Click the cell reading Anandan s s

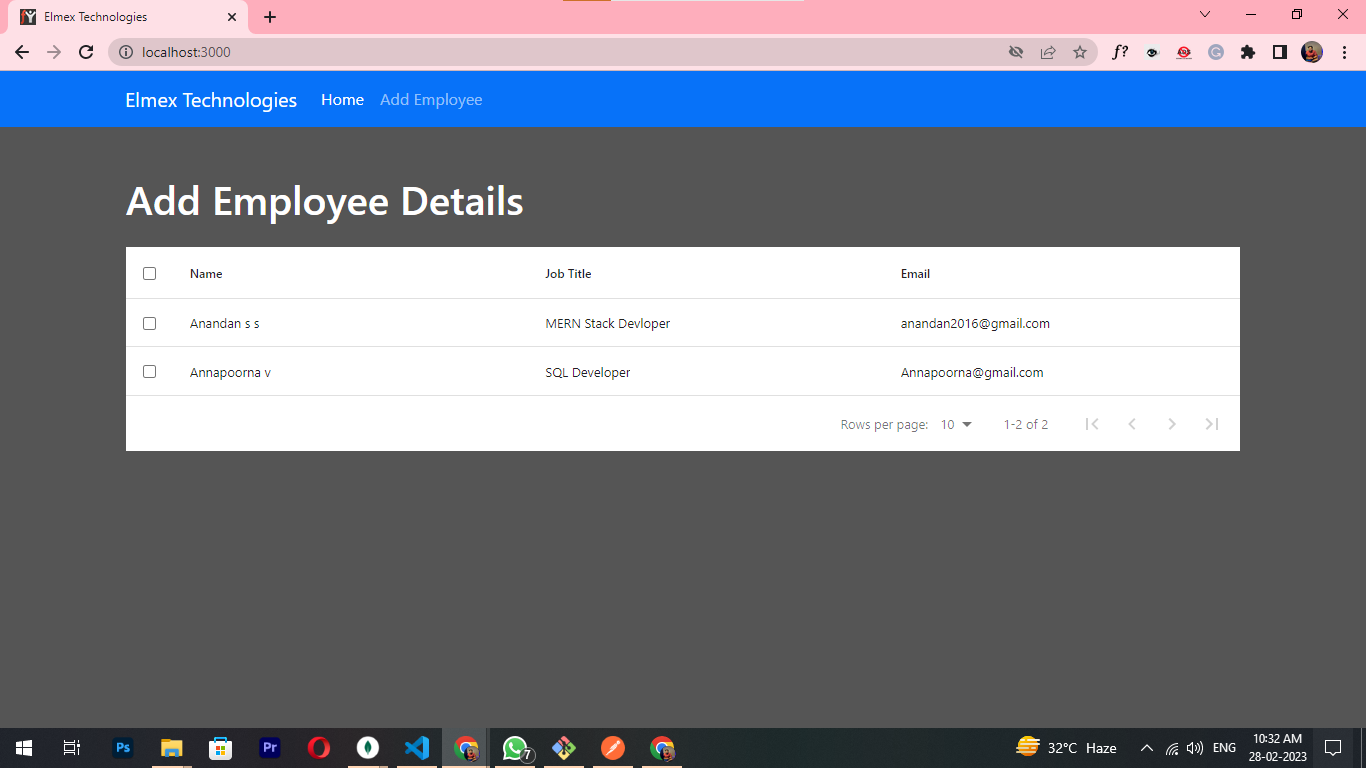[225, 324]
